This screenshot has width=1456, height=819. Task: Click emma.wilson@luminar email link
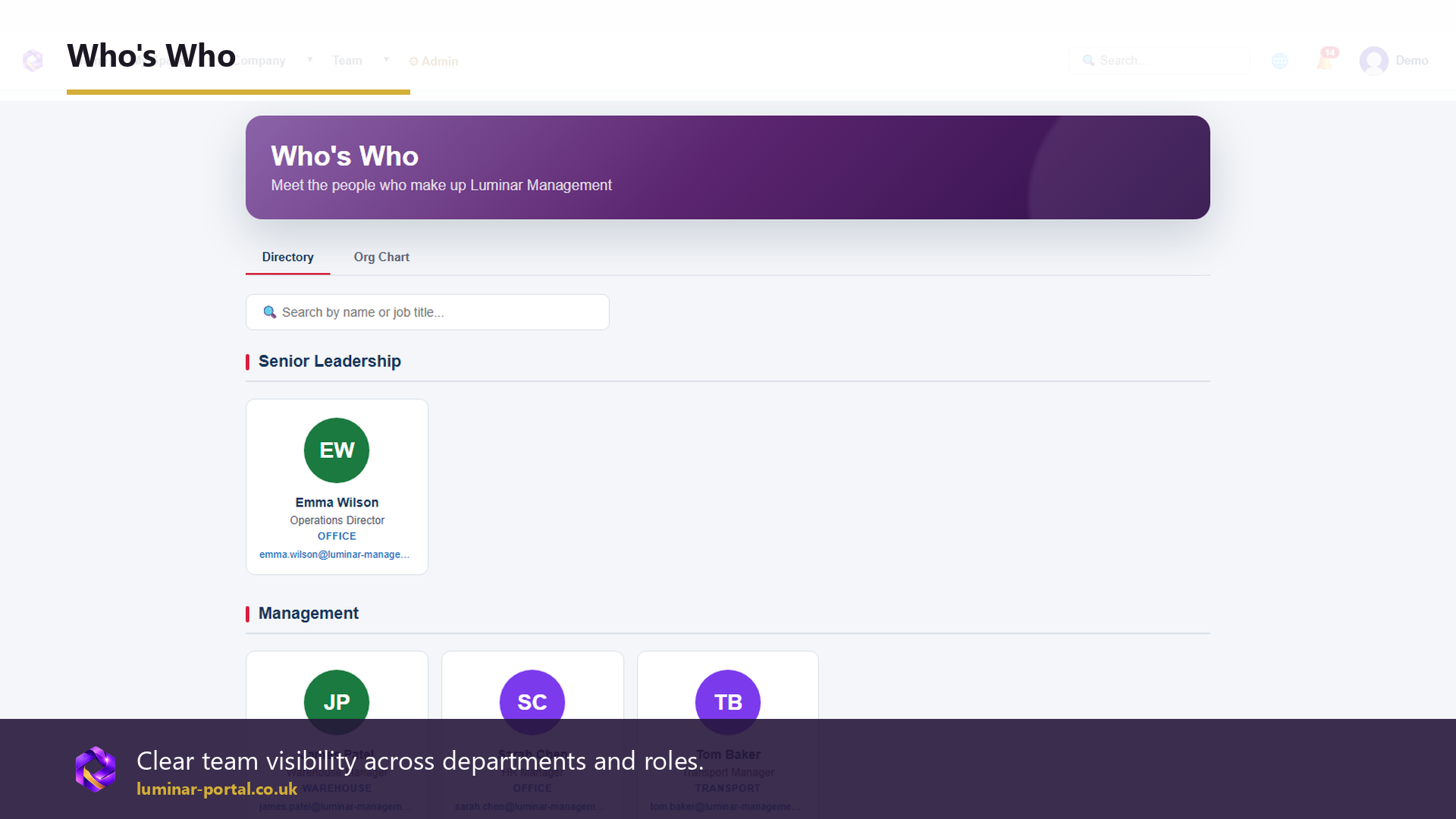pos(334,555)
